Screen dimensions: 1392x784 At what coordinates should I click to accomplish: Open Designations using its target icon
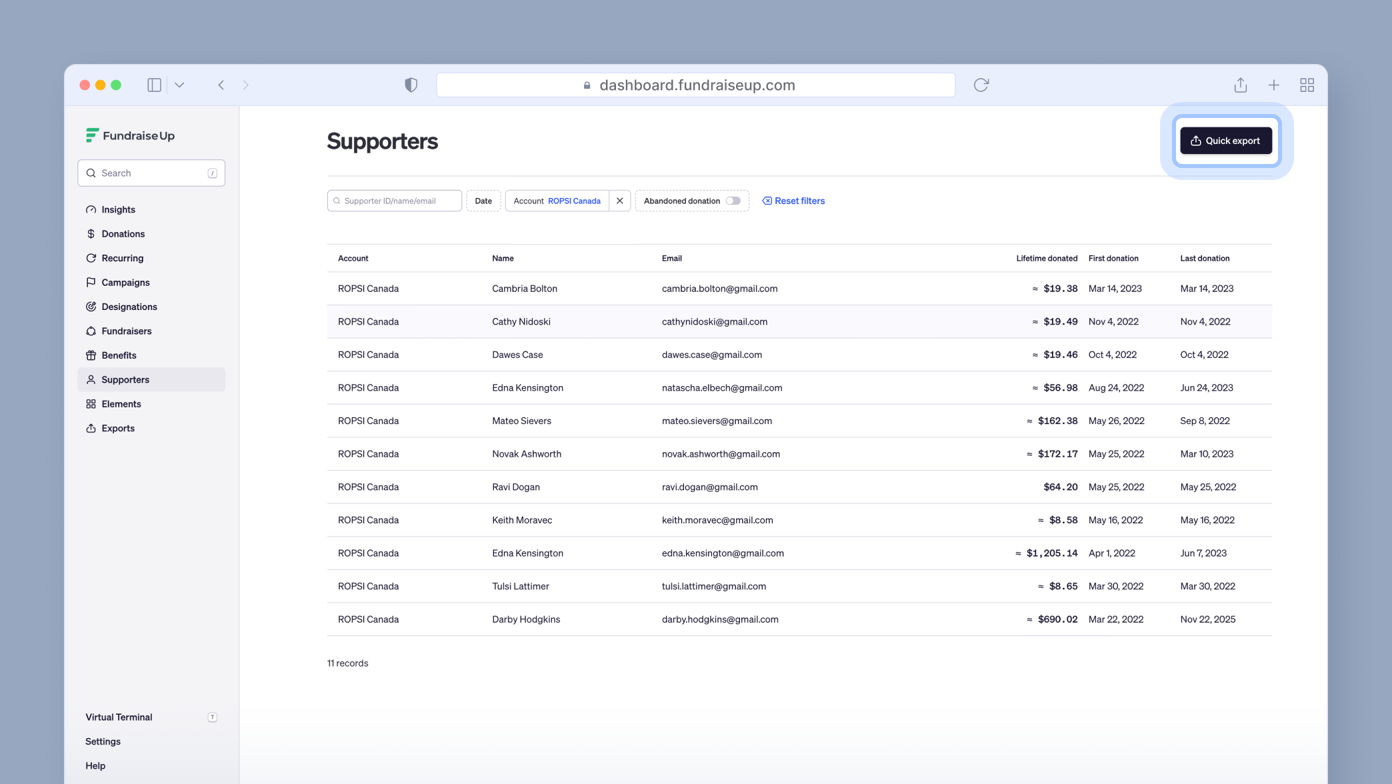coord(91,306)
